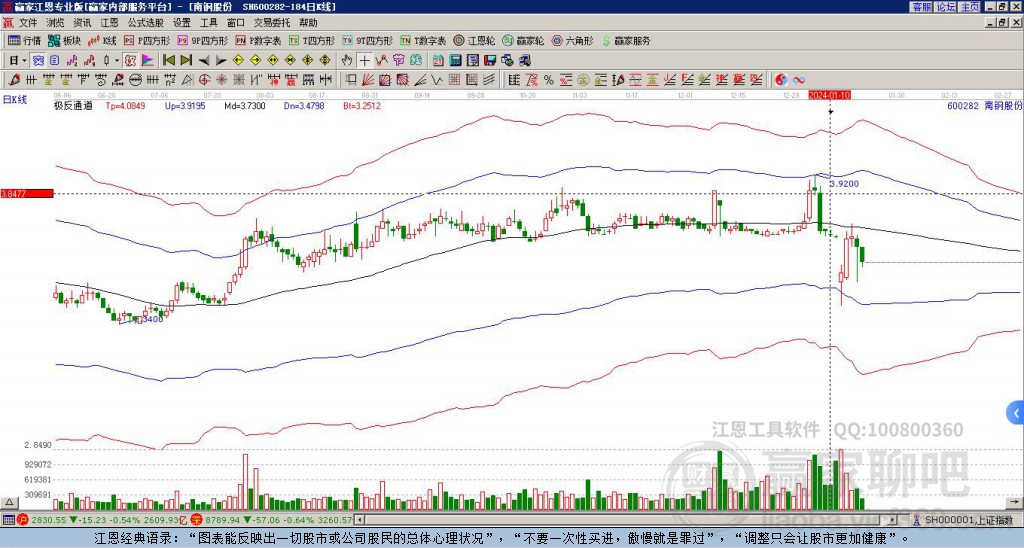Click horizontal scrollbar left arrow
This screenshot has width=1024, height=548.
click(x=359, y=520)
